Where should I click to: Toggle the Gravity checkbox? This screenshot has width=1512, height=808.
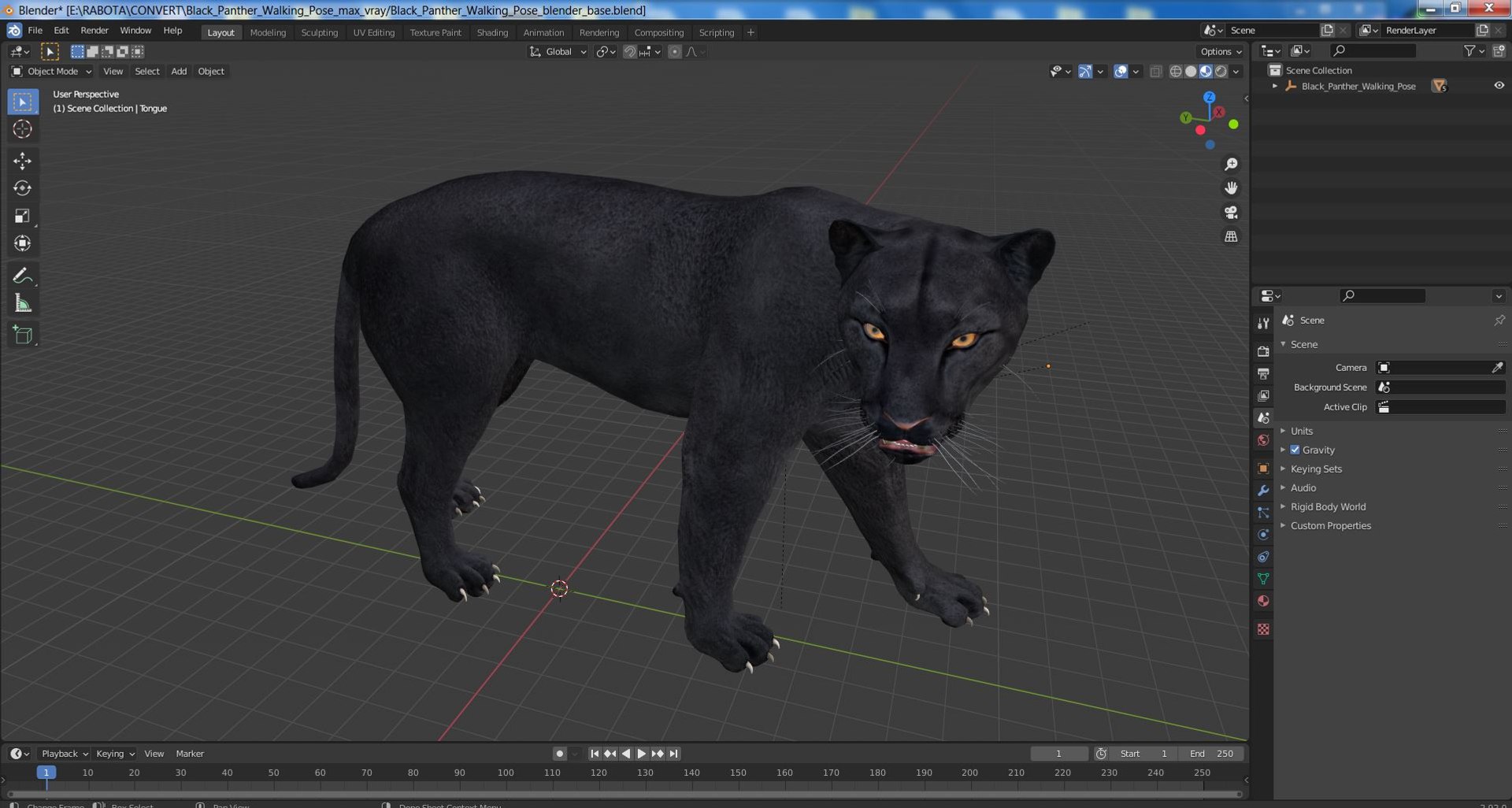(1295, 450)
